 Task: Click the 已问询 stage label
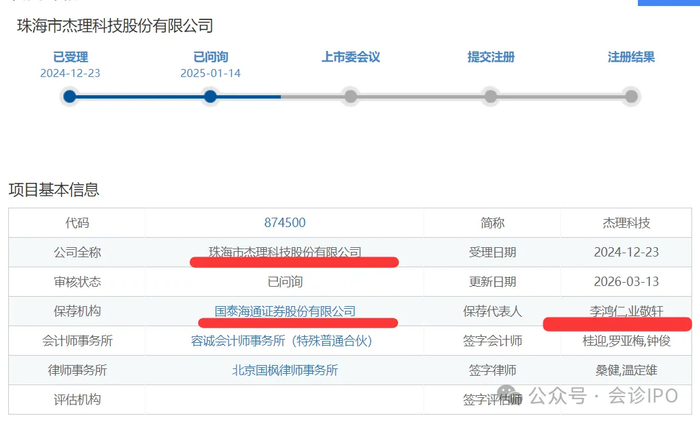(x=210, y=57)
